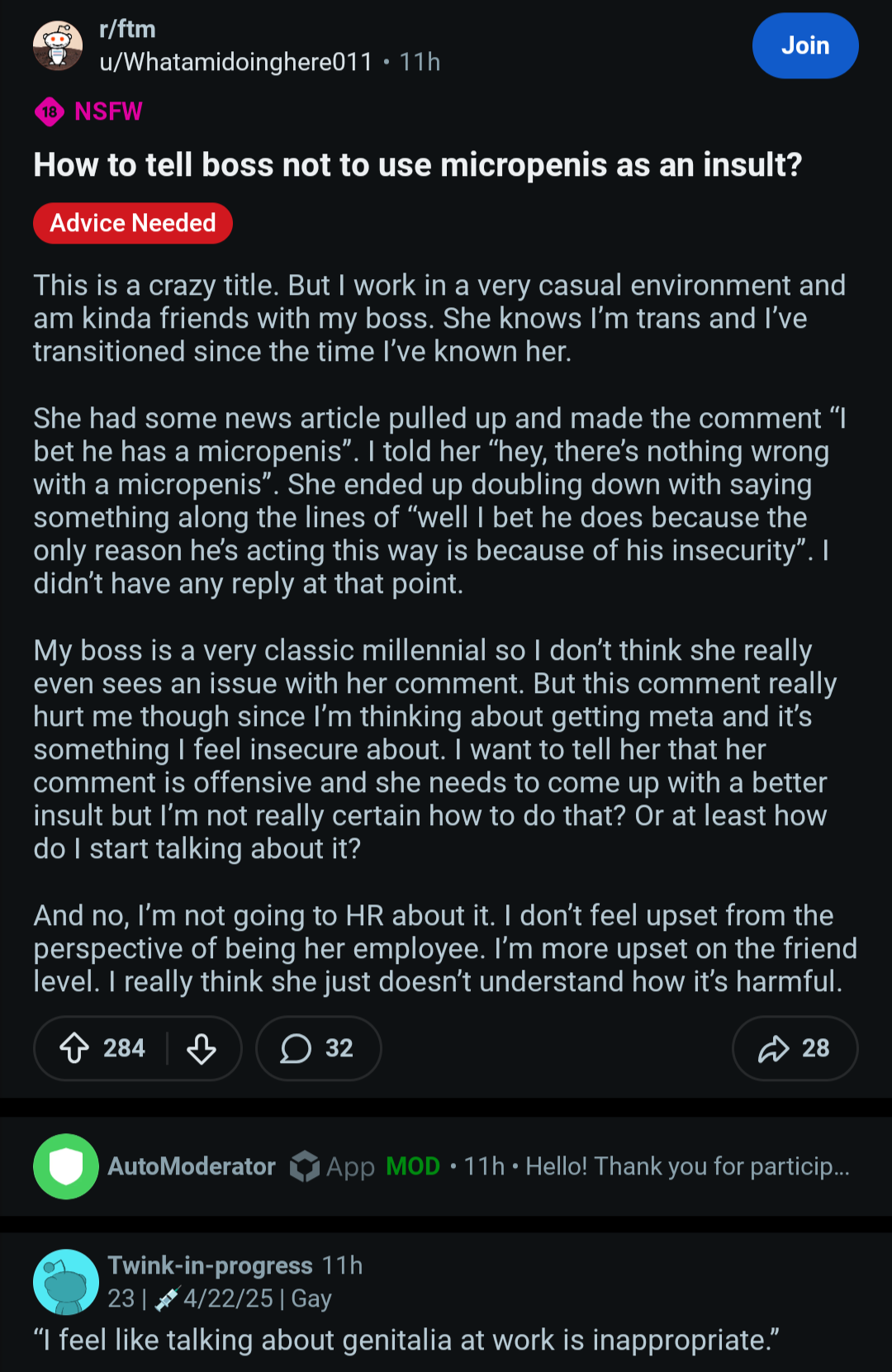Tap the NSFW 18 badge icon

pyautogui.click(x=50, y=112)
